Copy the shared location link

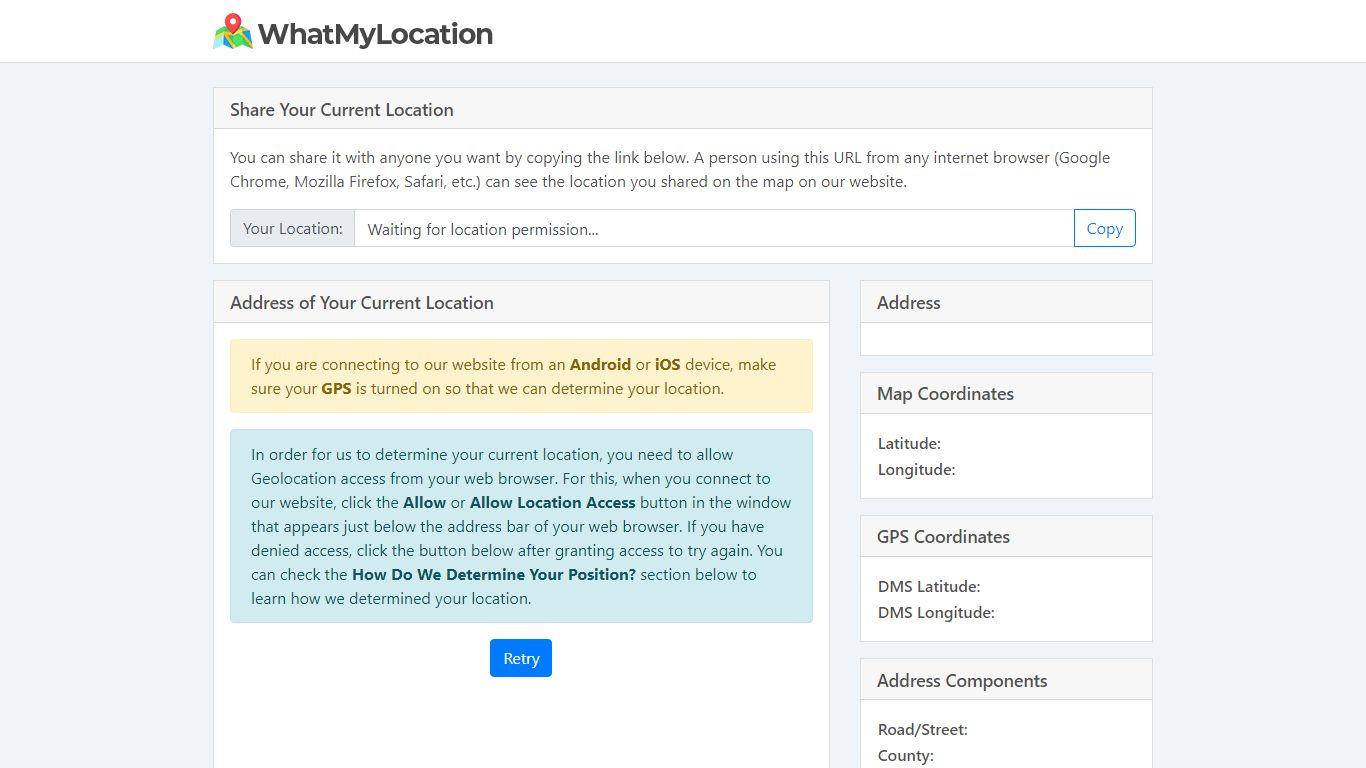[1104, 228]
